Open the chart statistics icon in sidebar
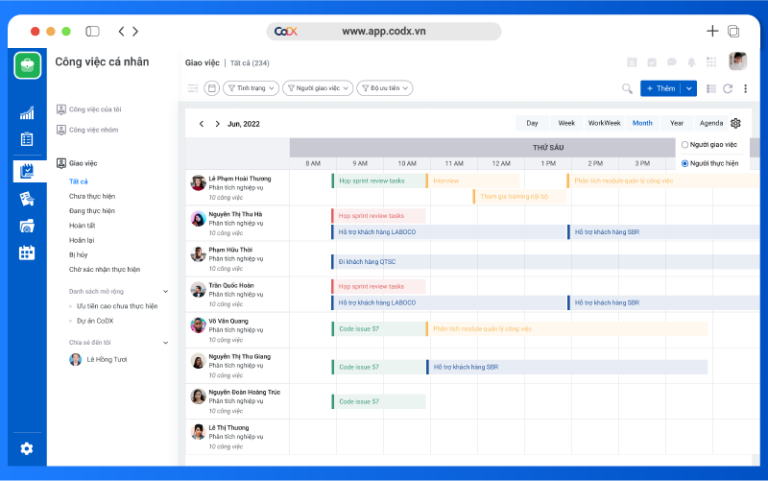This screenshot has height=481, width=768. [x=27, y=113]
